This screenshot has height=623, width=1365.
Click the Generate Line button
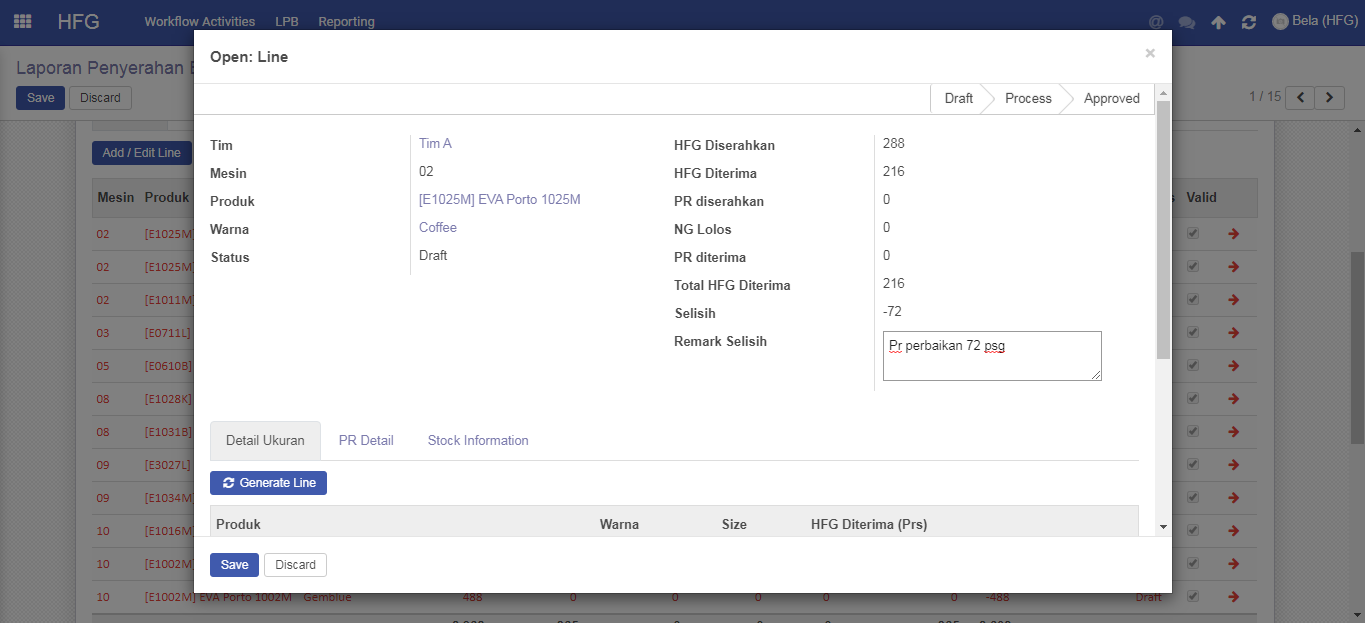268,483
